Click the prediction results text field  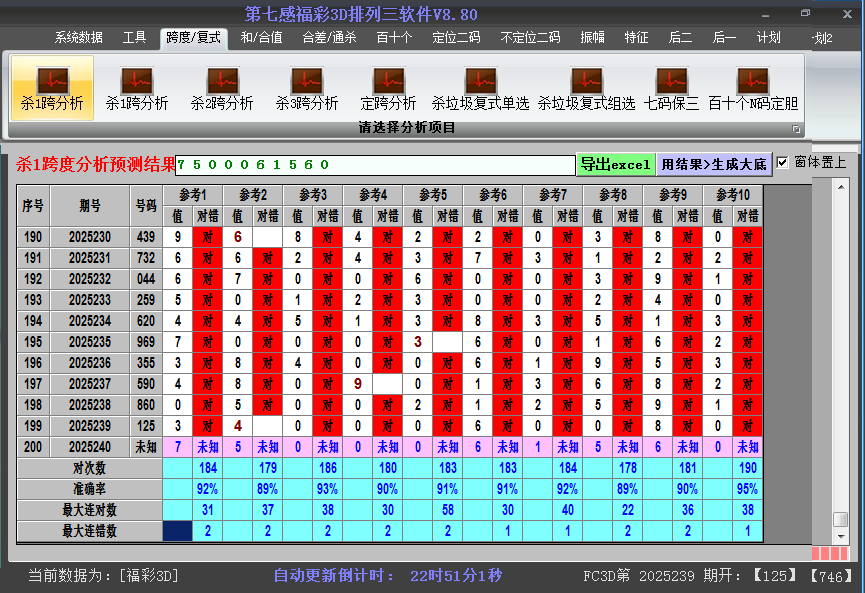pos(375,165)
